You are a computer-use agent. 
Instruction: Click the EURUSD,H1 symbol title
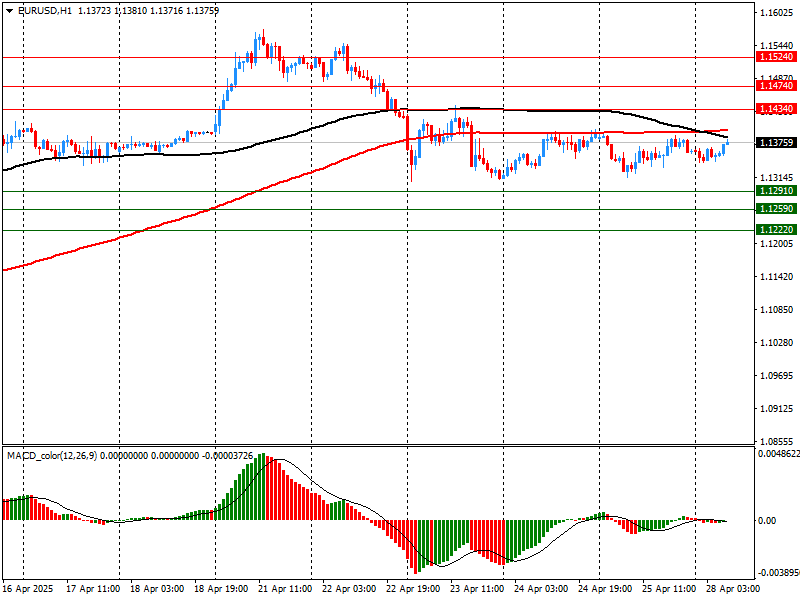pyautogui.click(x=45, y=11)
